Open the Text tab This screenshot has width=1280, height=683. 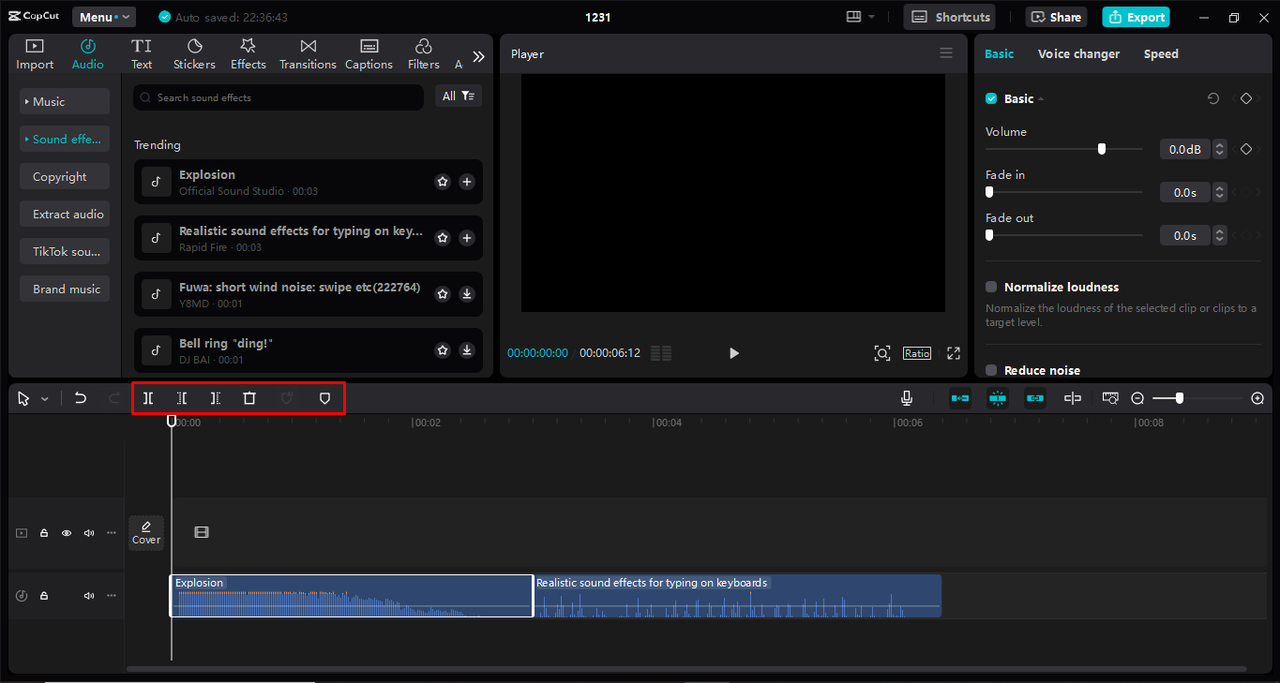click(x=142, y=54)
